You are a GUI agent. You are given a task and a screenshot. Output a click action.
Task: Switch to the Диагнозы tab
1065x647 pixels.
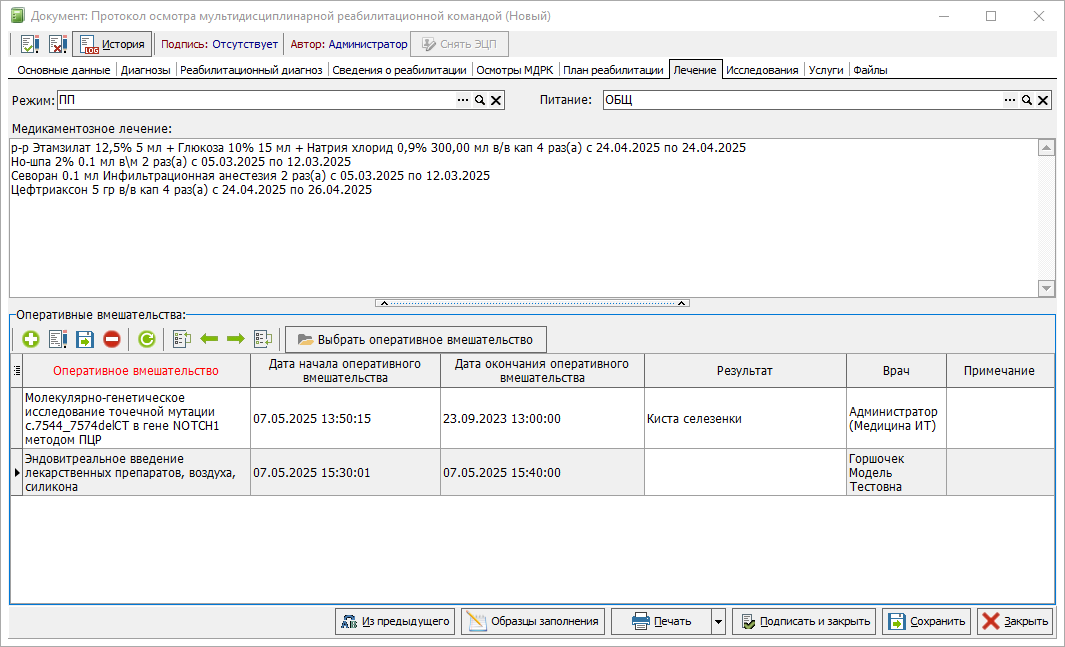(x=145, y=70)
